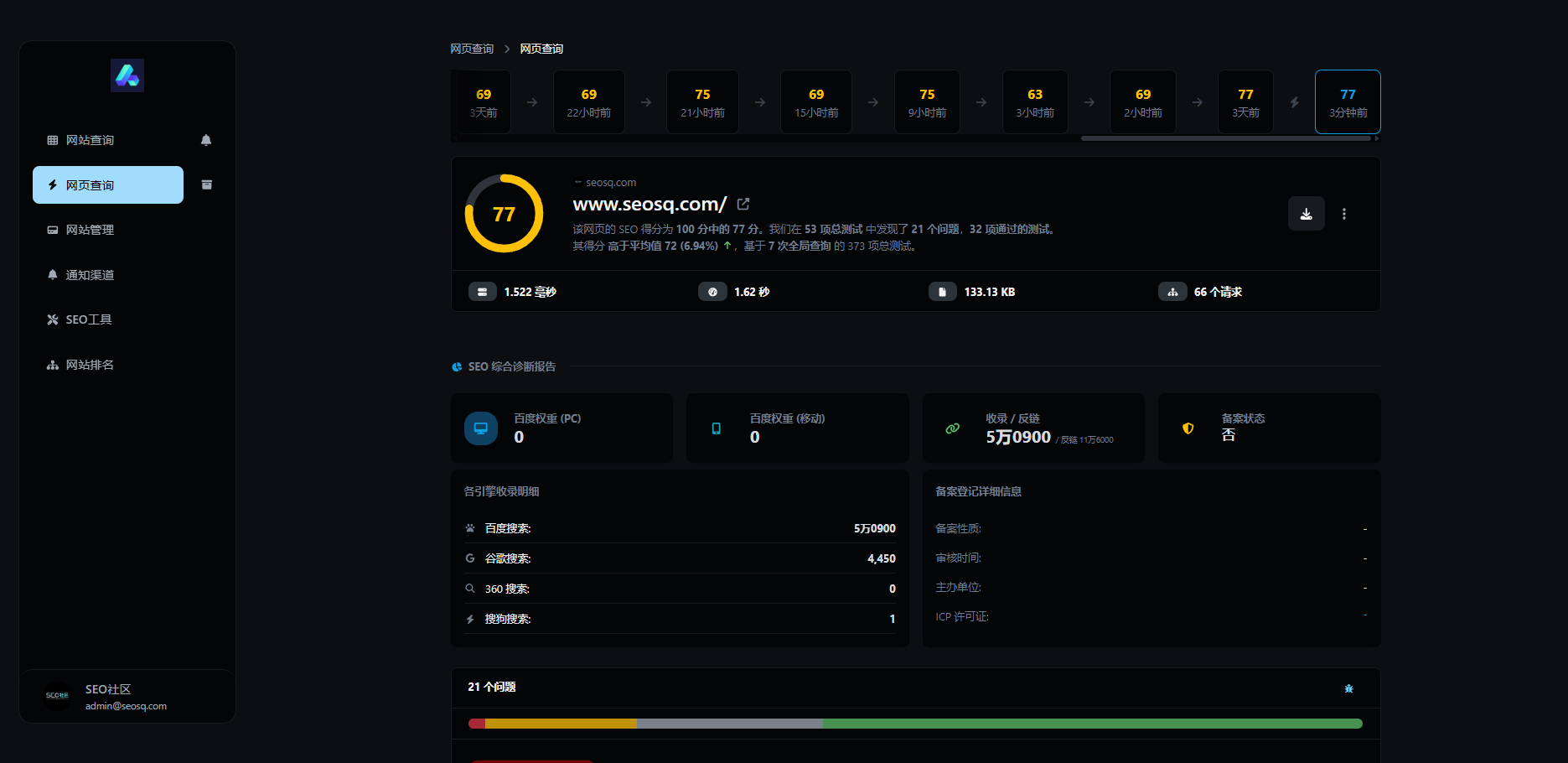Click the 网页查询 breadcrumb parent link

click(x=472, y=49)
